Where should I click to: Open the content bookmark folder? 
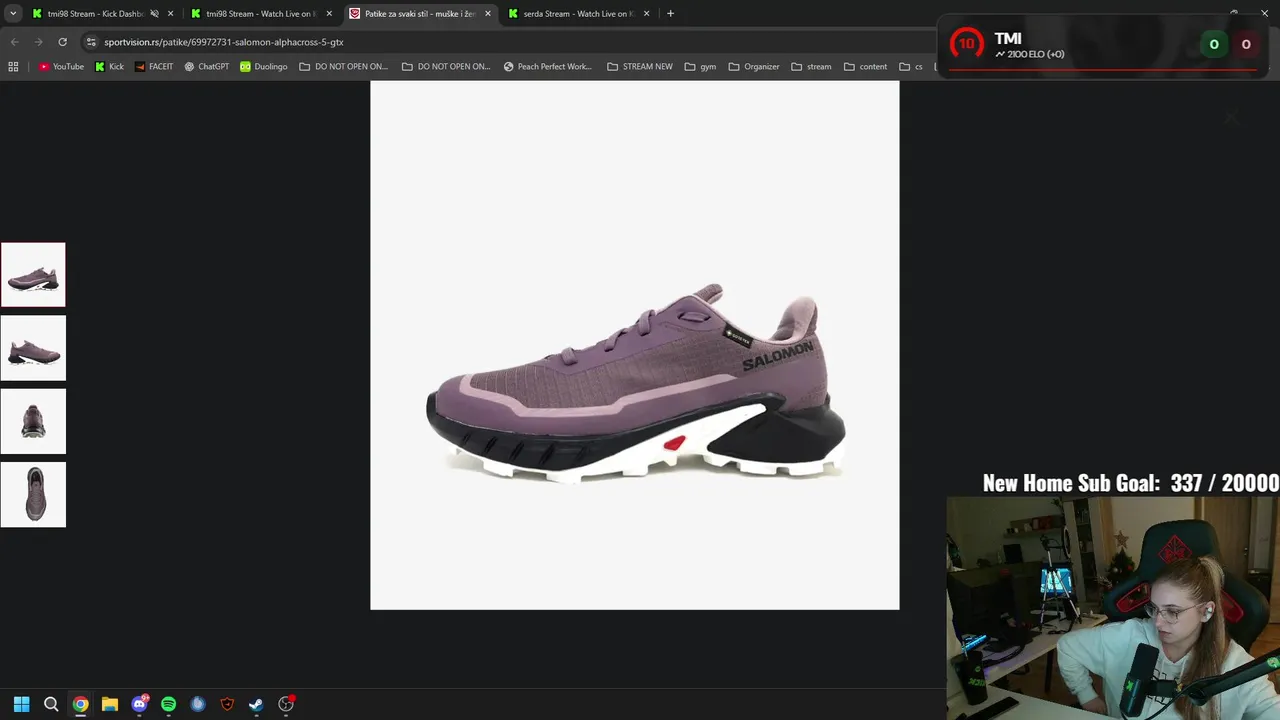[x=865, y=67]
